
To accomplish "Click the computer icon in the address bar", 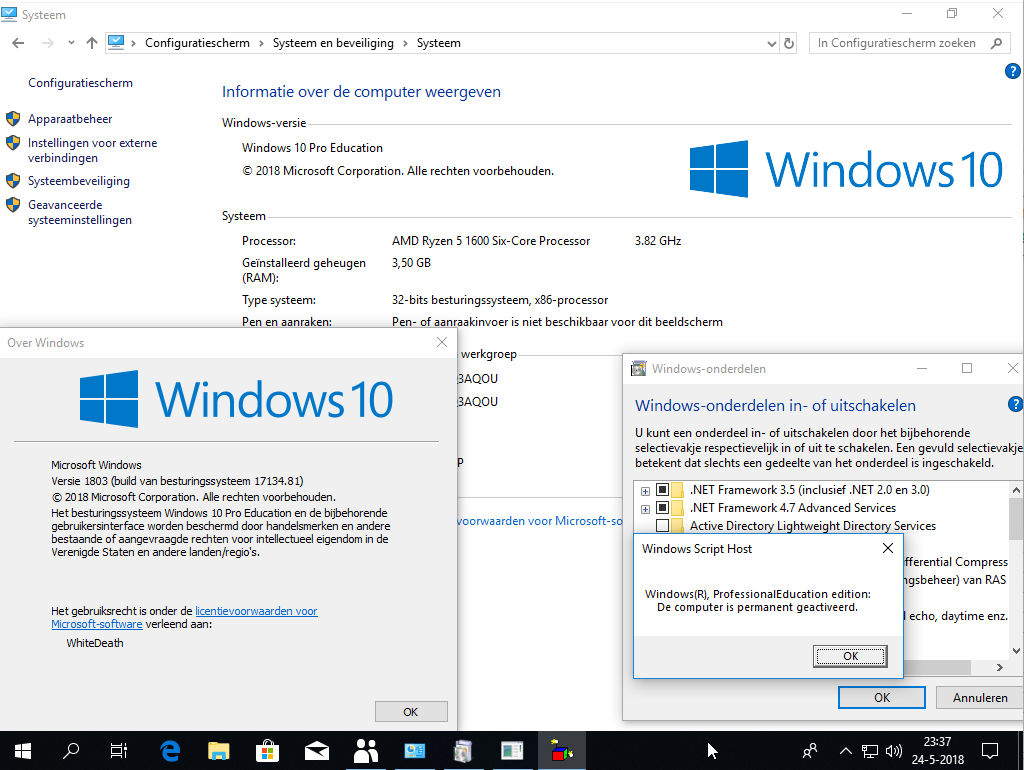I will pyautogui.click(x=116, y=42).
